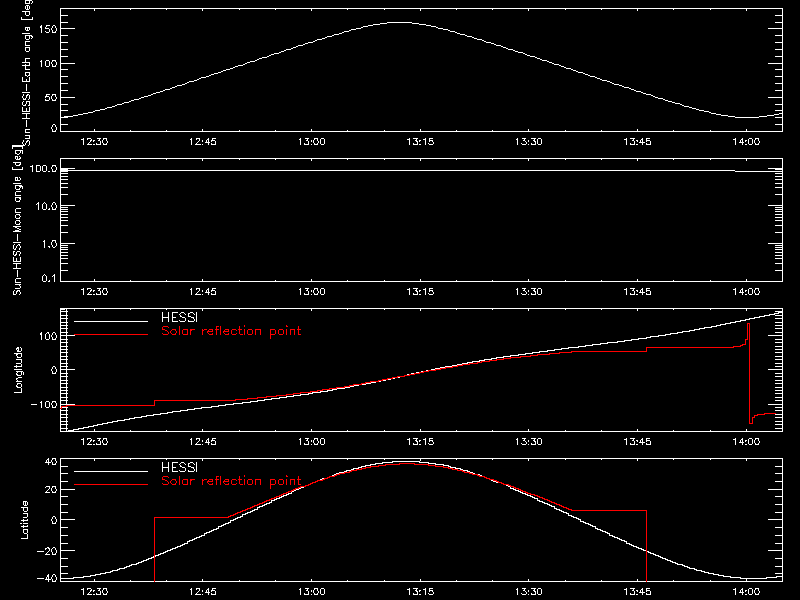Click the 13:00 time label under Longitude plot
800x600 pixels.
(311, 441)
